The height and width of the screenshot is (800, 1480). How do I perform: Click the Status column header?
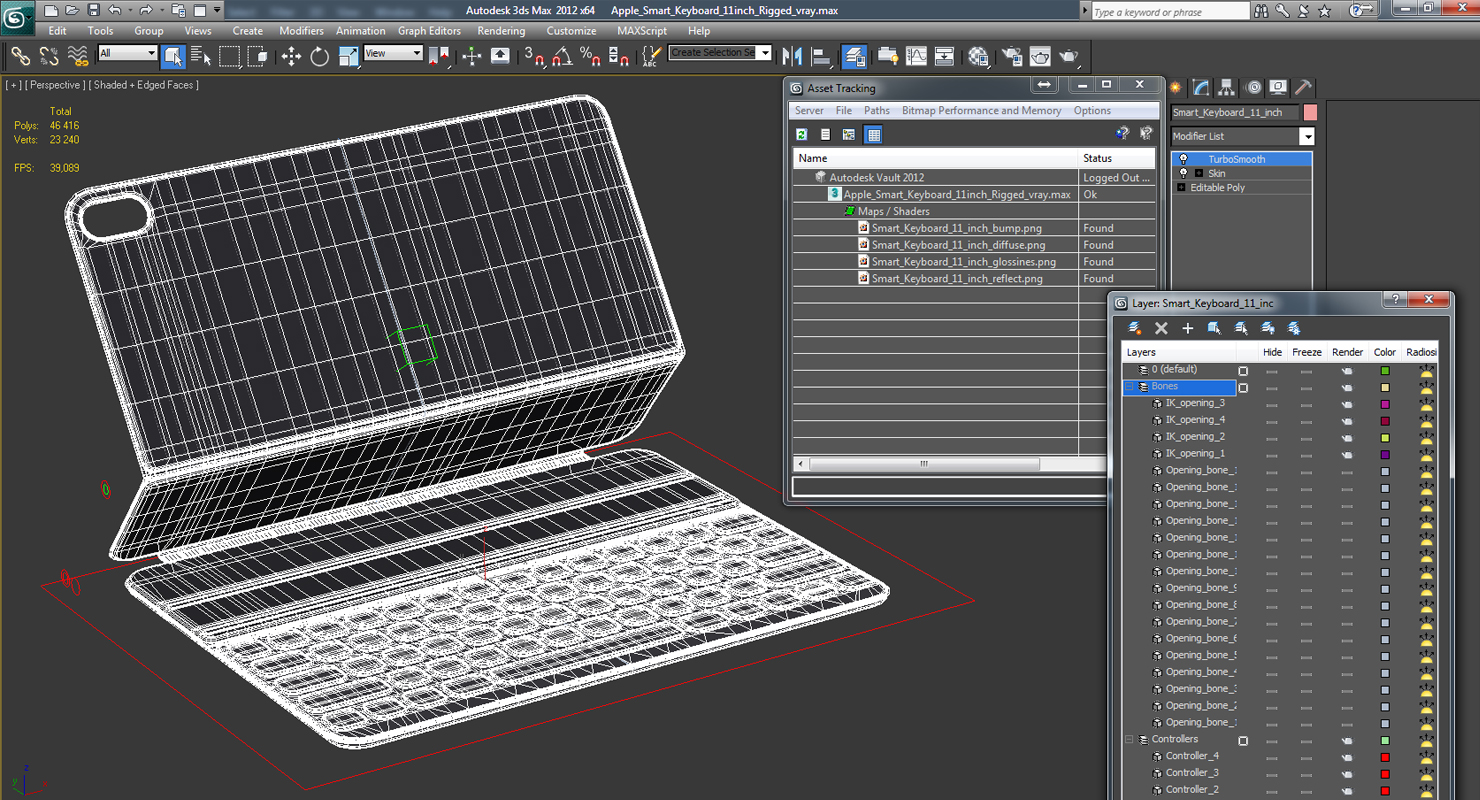pyautogui.click(x=1117, y=158)
